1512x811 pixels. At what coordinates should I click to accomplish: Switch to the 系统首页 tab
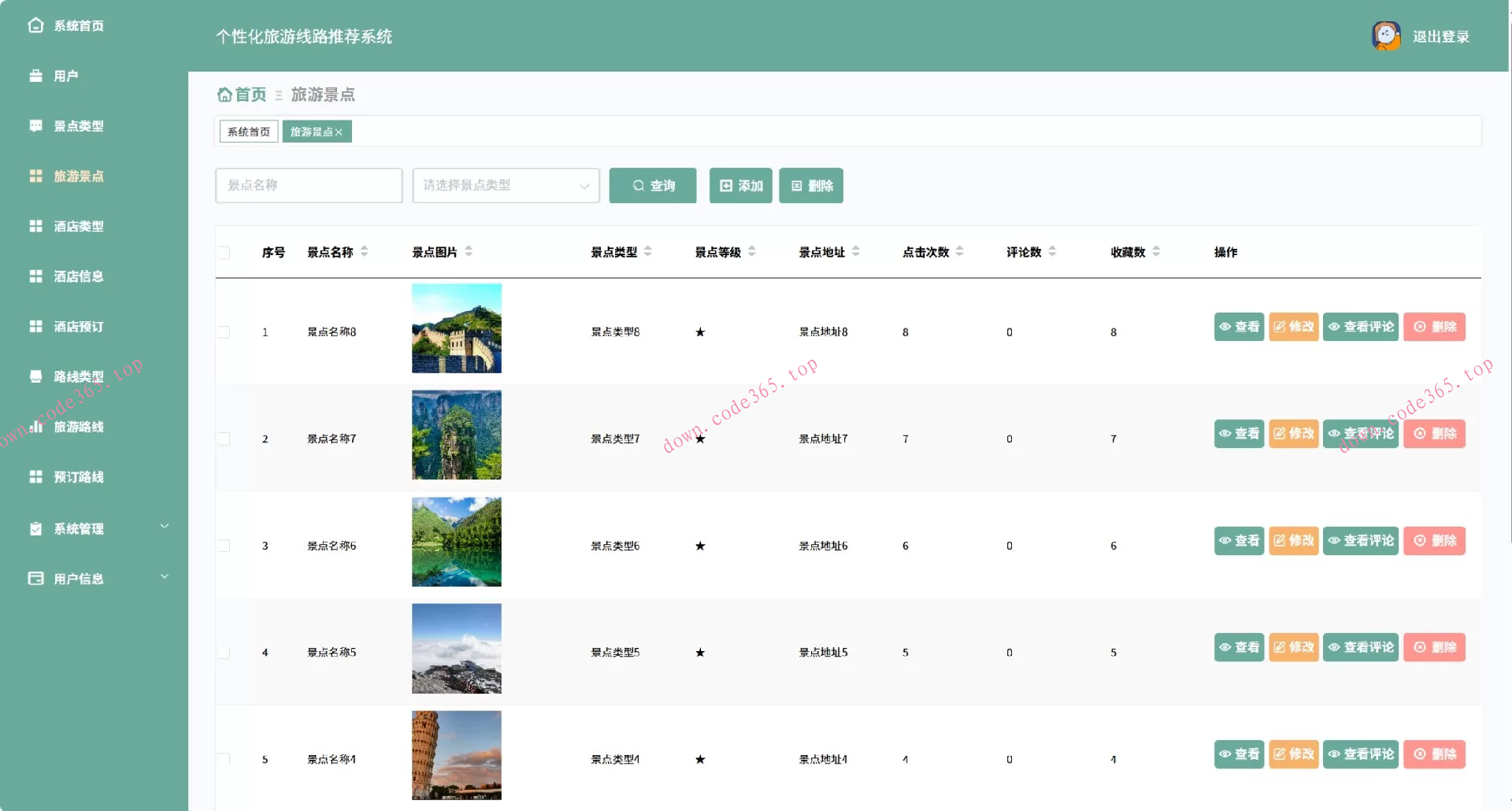click(x=248, y=132)
